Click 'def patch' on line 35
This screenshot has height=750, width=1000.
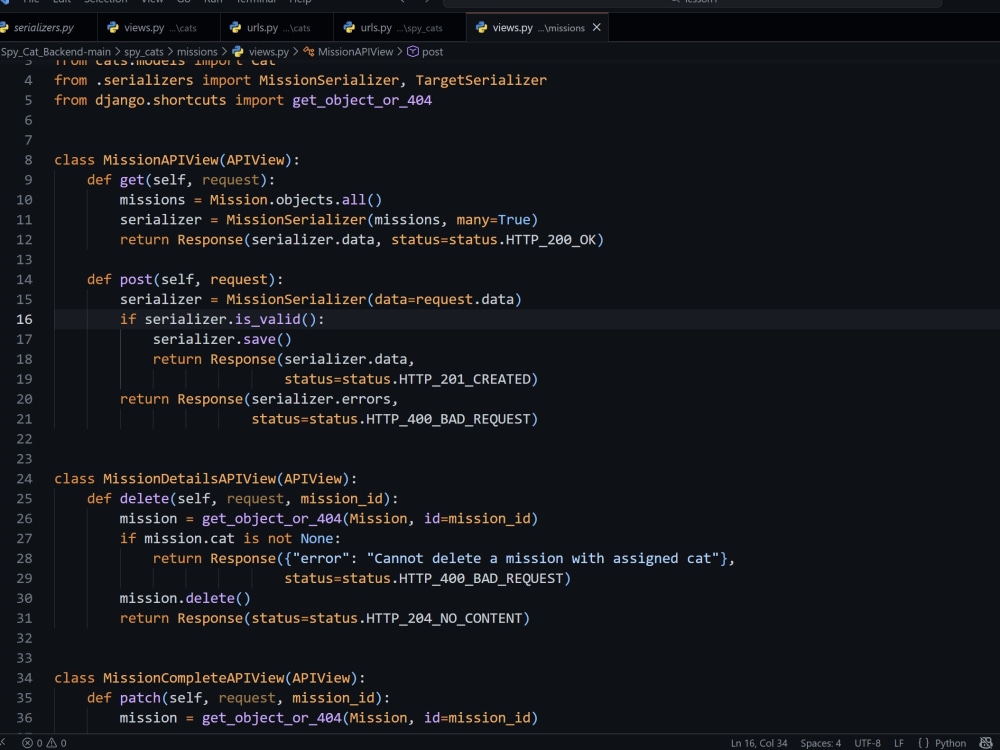pyautogui.click(x=124, y=698)
